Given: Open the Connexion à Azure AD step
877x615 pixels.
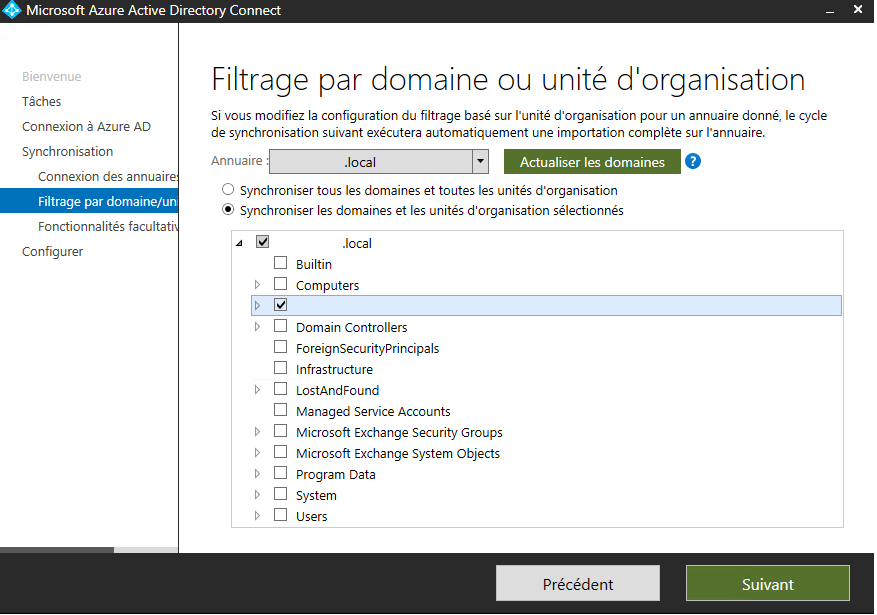Looking at the screenshot, I should (86, 126).
